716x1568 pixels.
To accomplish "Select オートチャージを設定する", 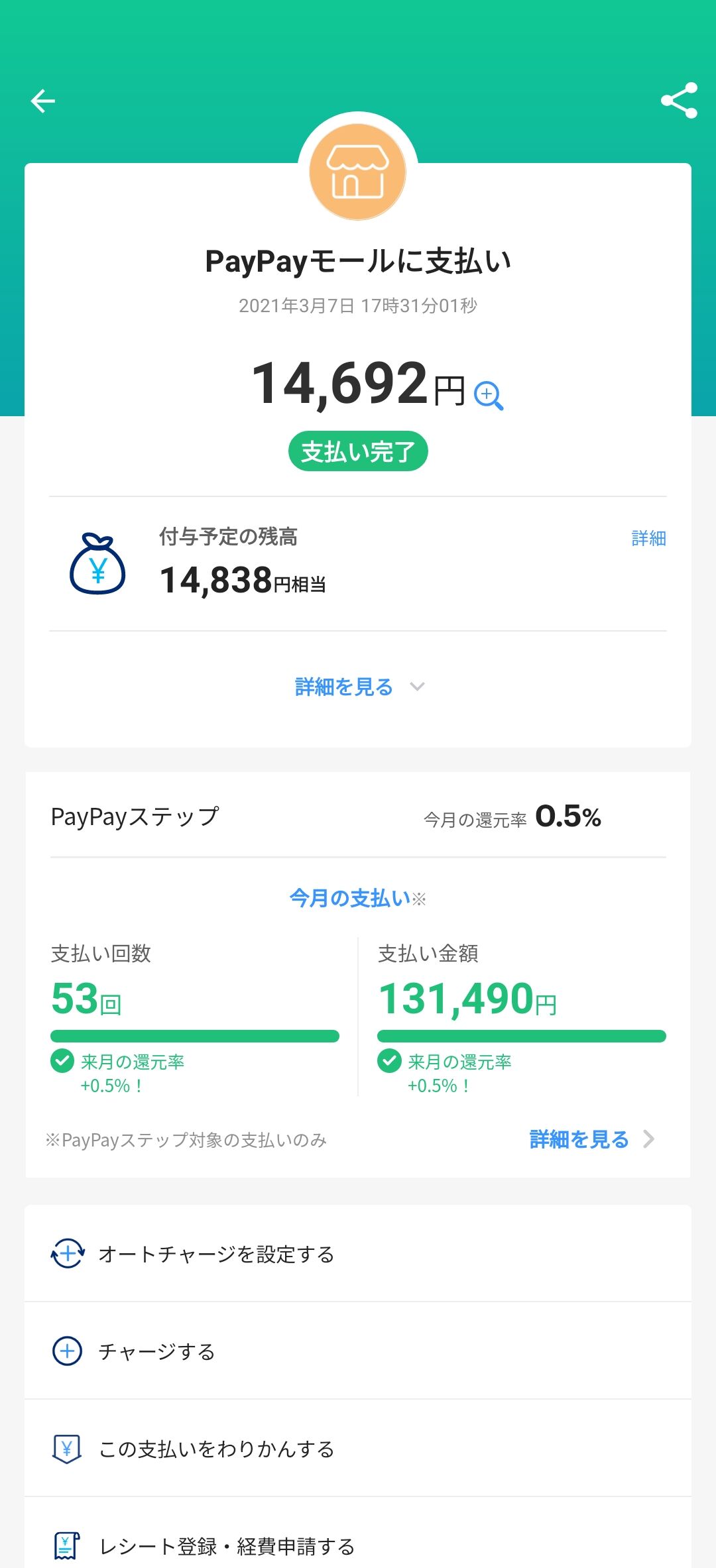I will pyautogui.click(x=358, y=1254).
